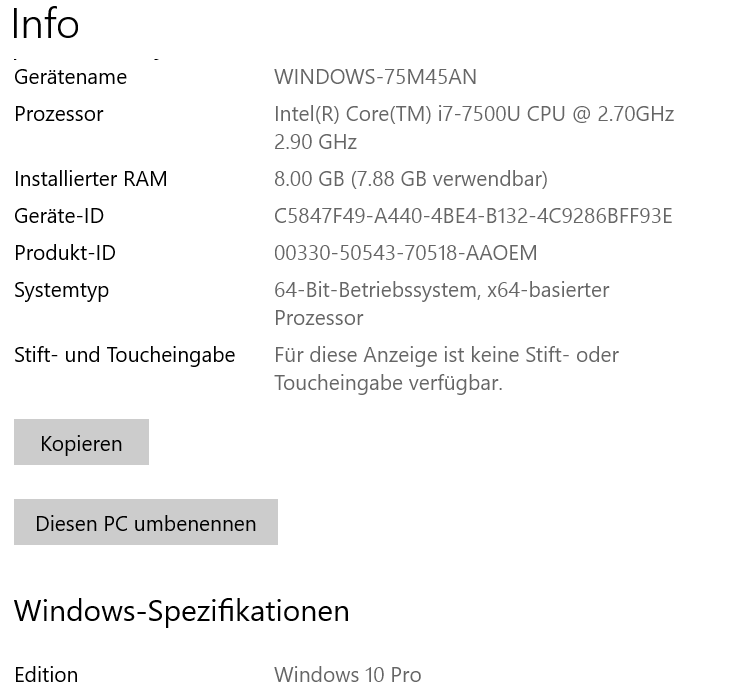
Task: Click the Prozessor label
Action: [x=59, y=114]
